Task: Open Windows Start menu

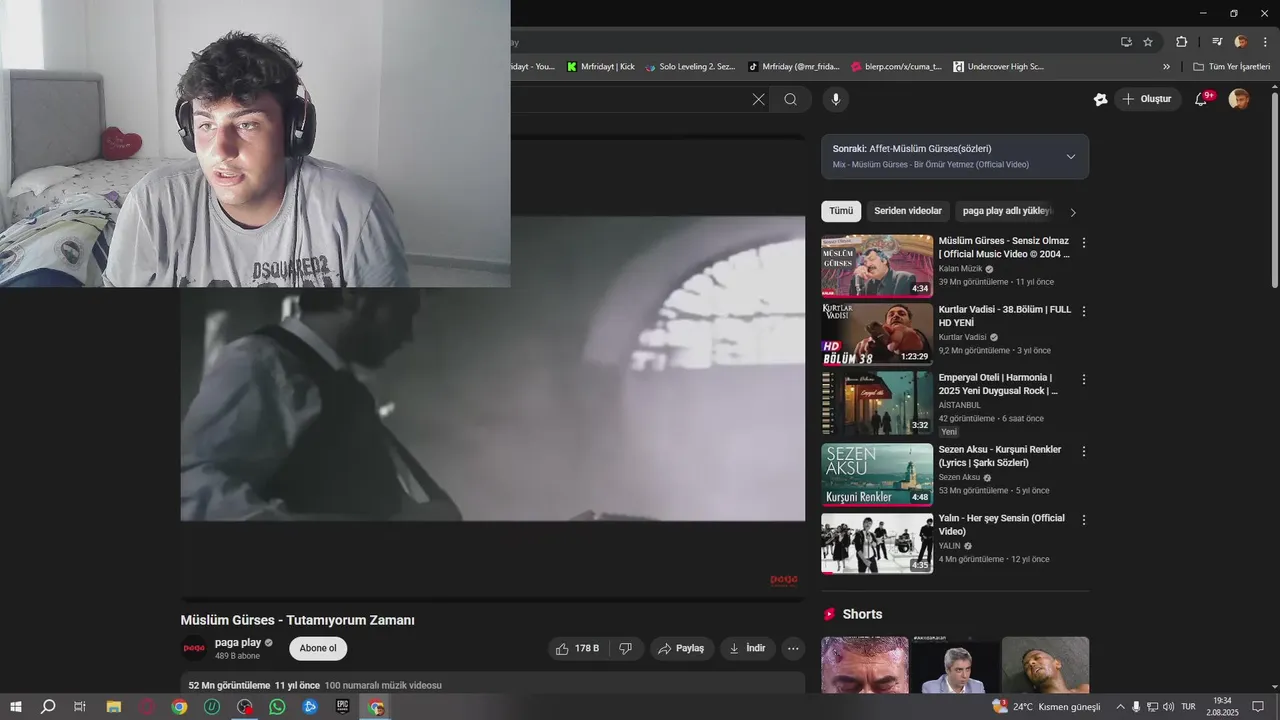Action: (16, 707)
